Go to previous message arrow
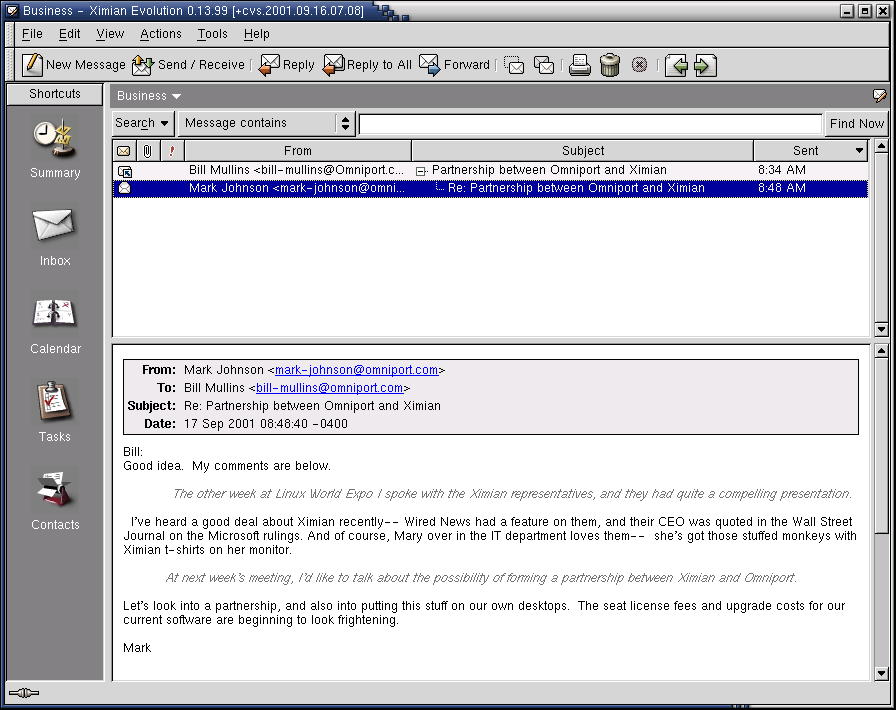Viewport: 896px width, 710px height. click(x=676, y=65)
